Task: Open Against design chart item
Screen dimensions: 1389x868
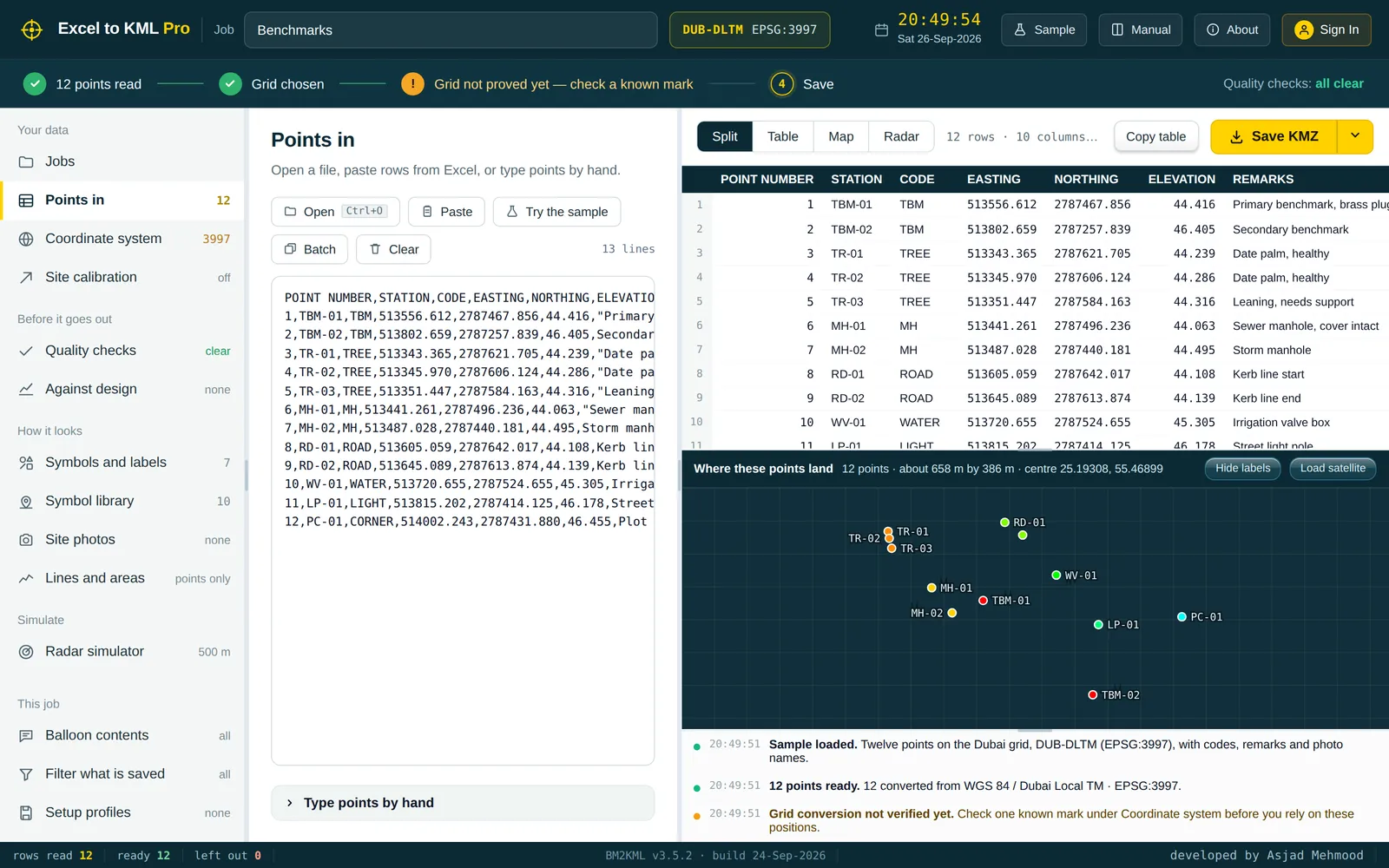Action: [x=122, y=389]
